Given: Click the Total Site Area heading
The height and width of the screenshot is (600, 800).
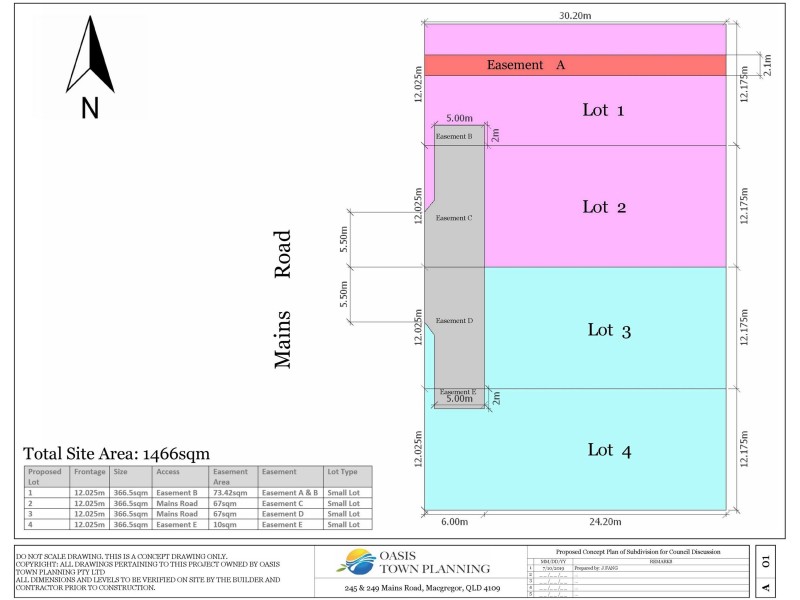Looking at the screenshot, I should 116,453.
